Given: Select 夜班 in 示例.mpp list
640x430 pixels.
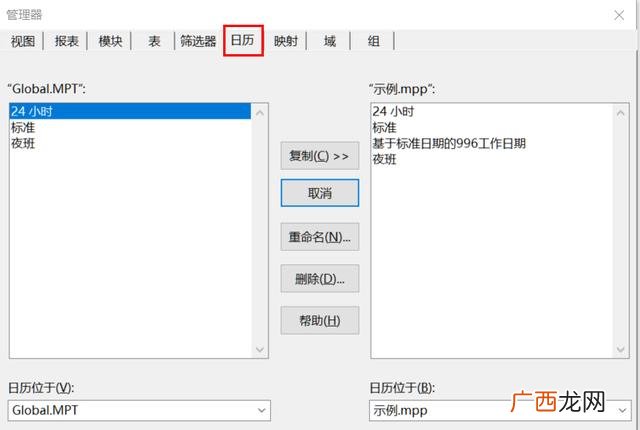Looking at the screenshot, I should [492, 159].
